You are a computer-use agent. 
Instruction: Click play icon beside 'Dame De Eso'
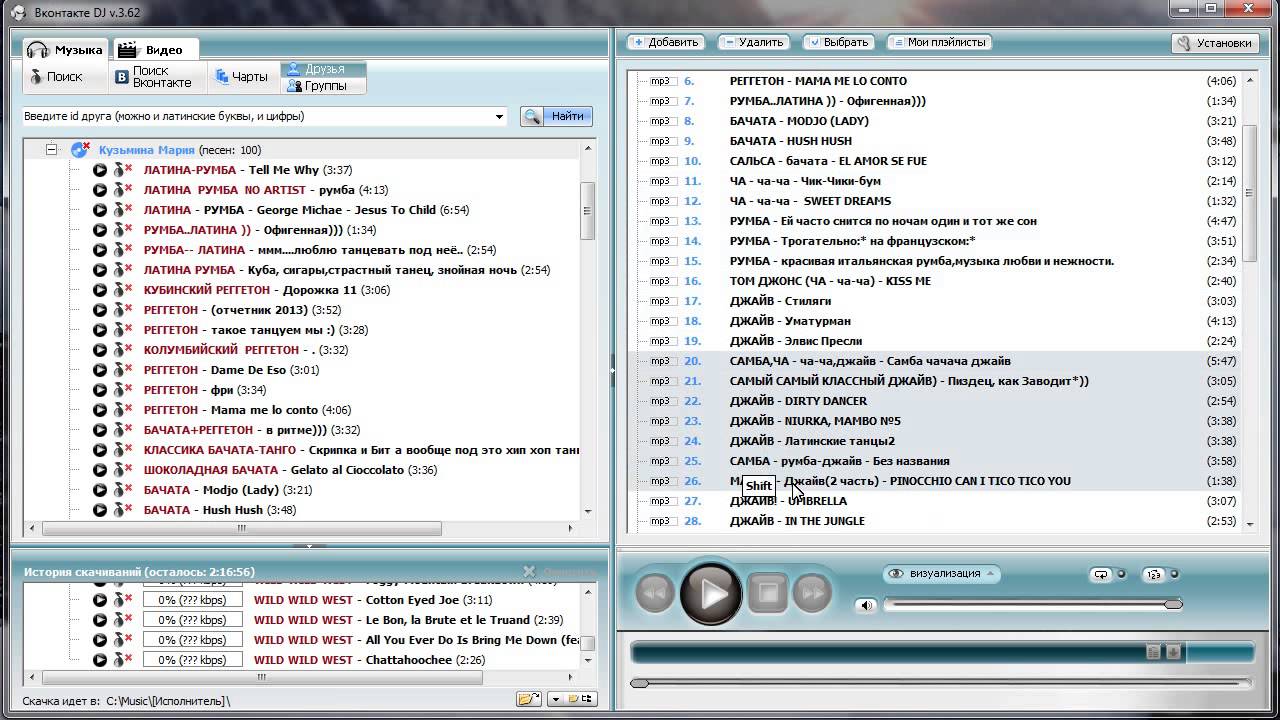tap(100, 370)
